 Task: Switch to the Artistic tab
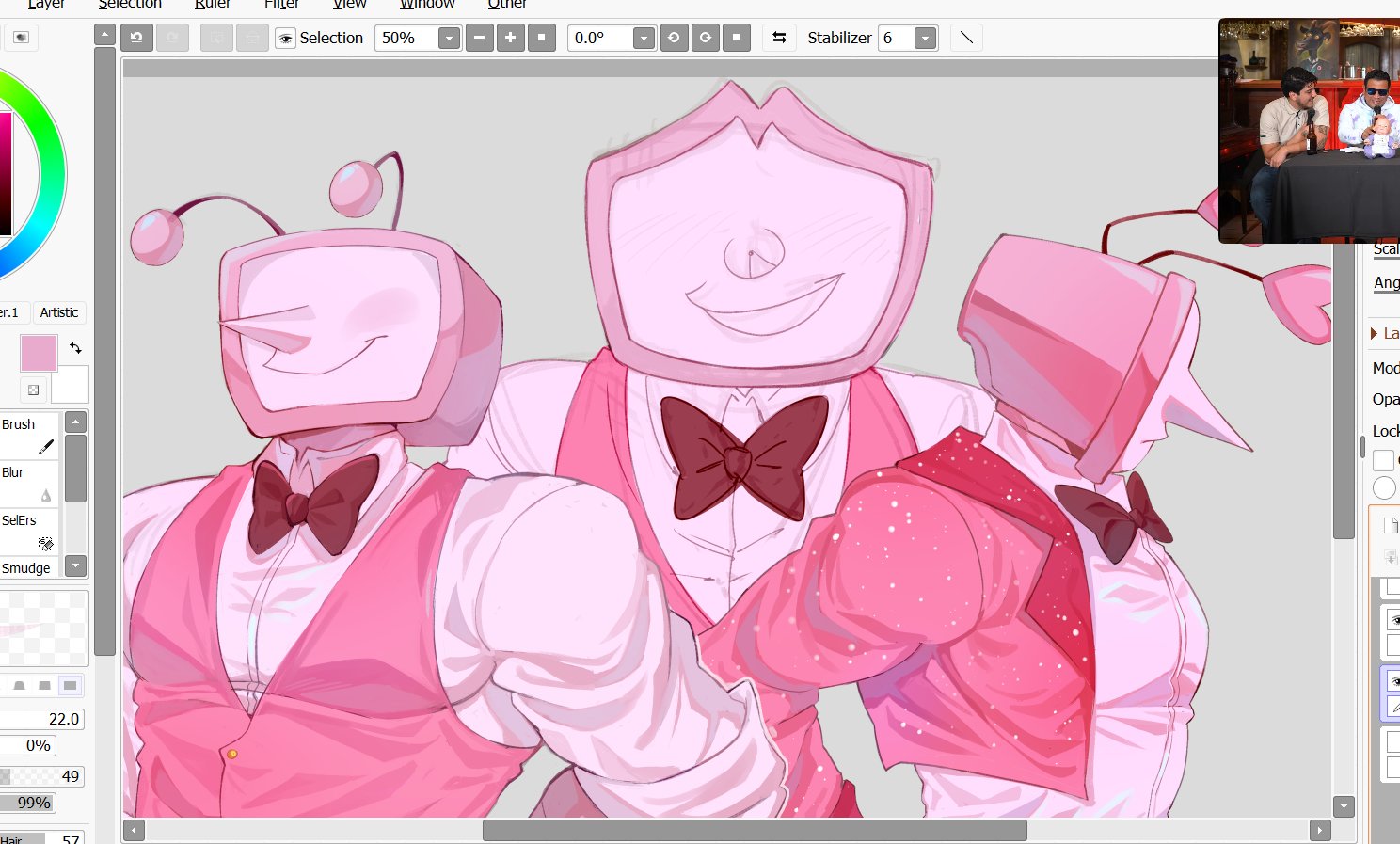point(59,312)
